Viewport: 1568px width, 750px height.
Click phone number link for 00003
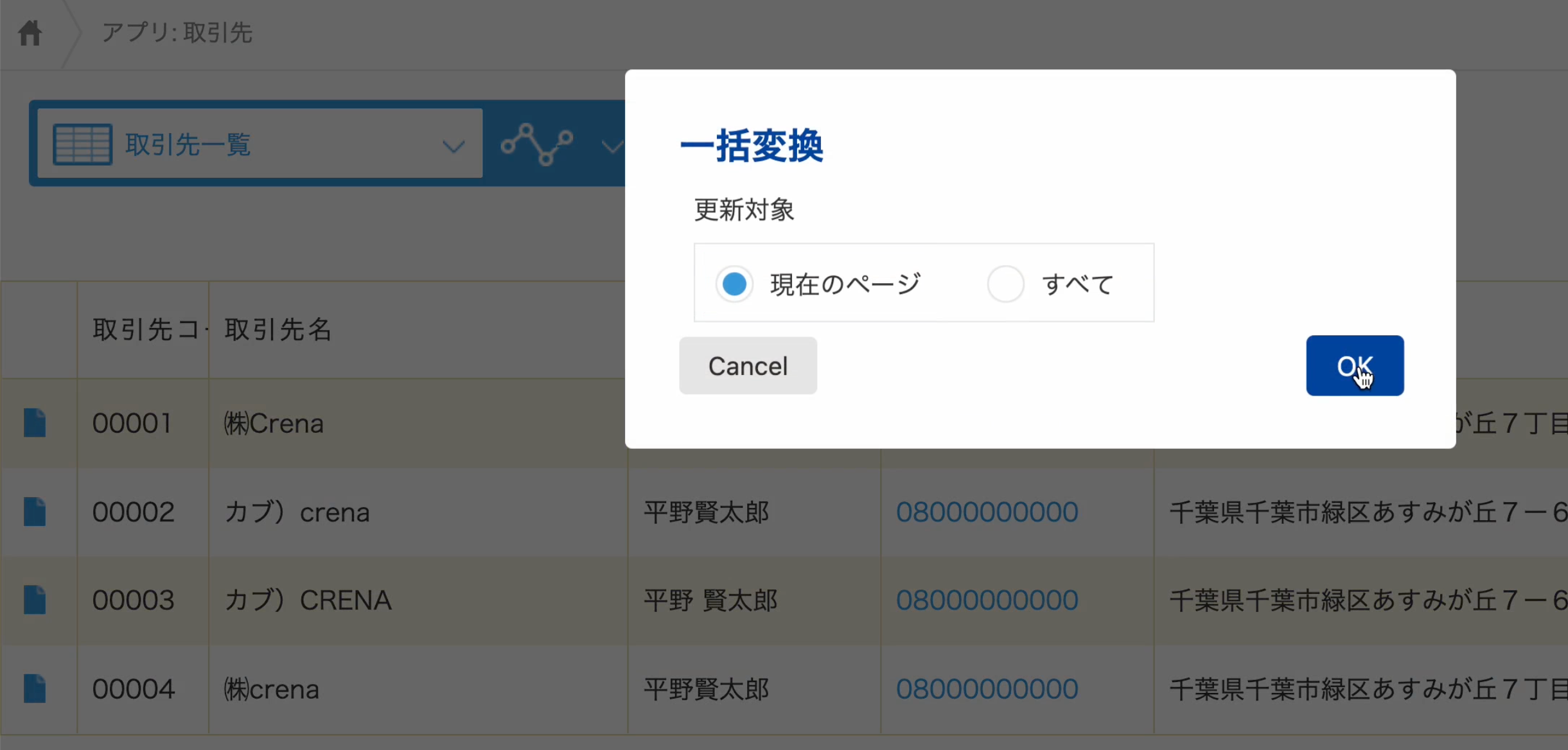[x=987, y=600]
